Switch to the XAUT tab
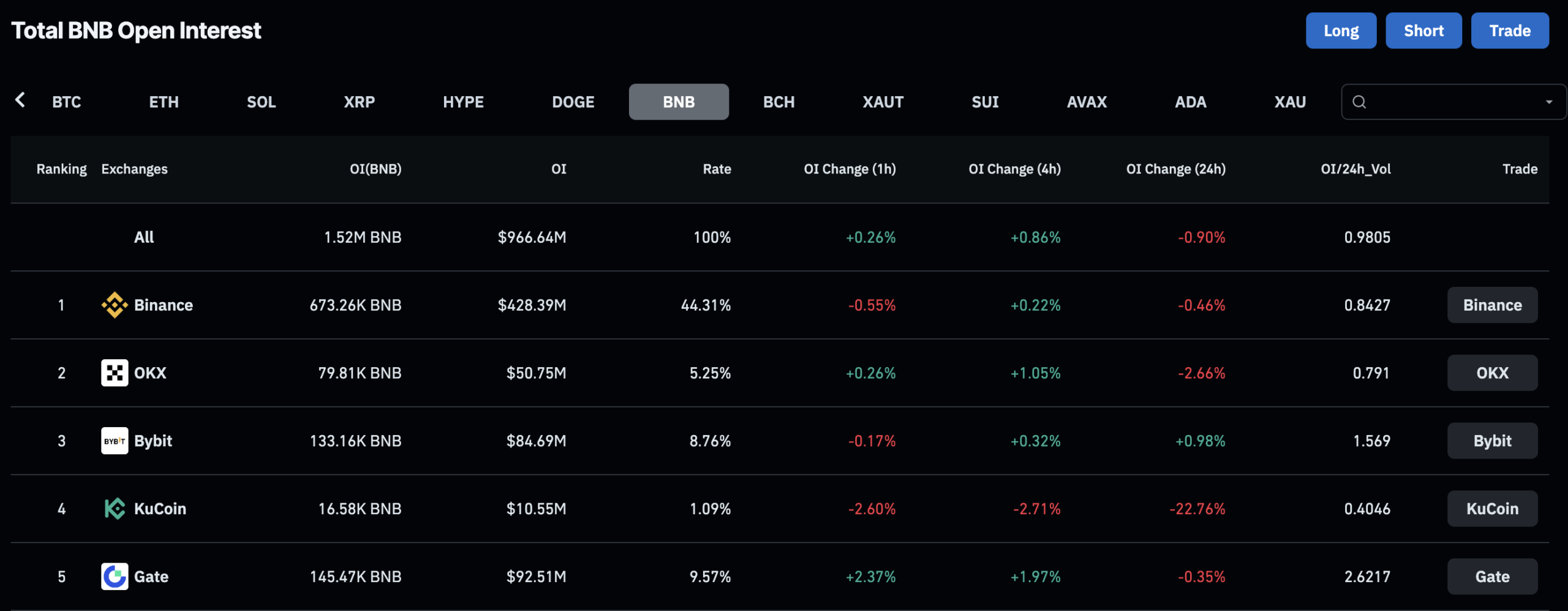Image resolution: width=1568 pixels, height=611 pixels. tap(883, 102)
